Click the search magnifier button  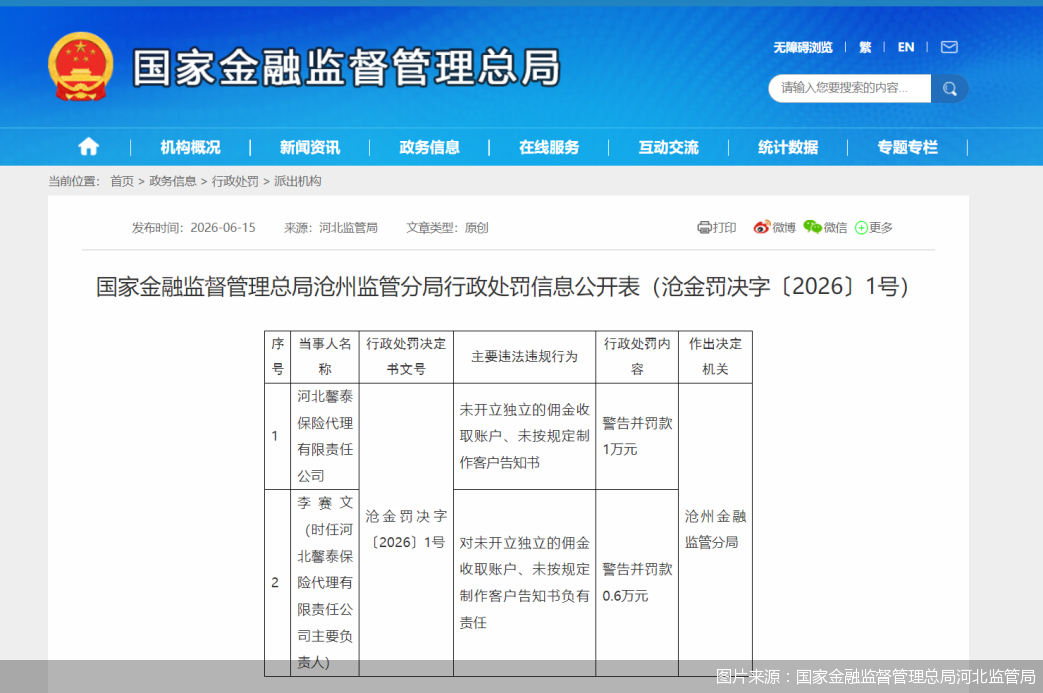949,88
